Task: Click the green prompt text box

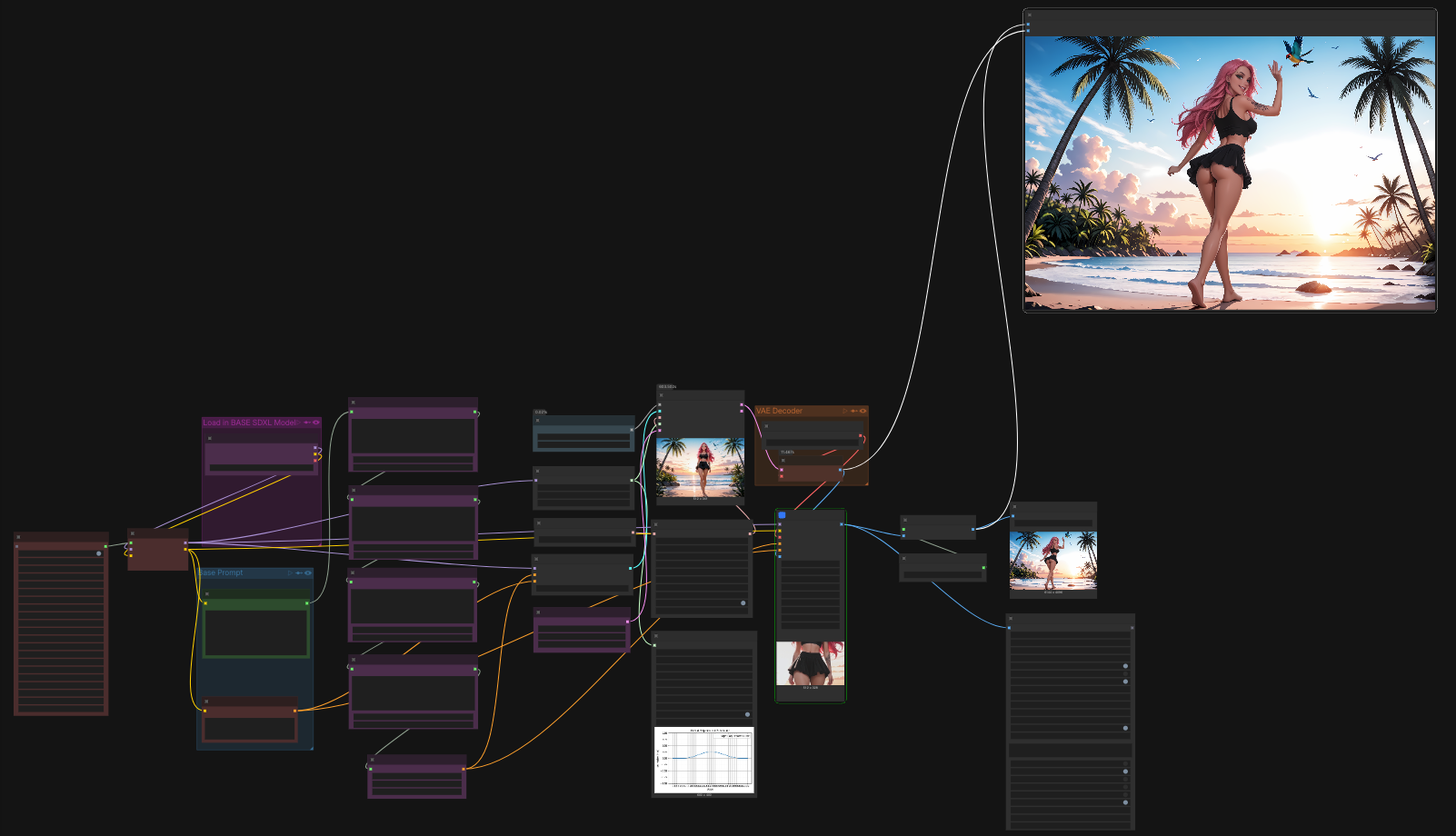Action: pyautogui.click(x=256, y=632)
